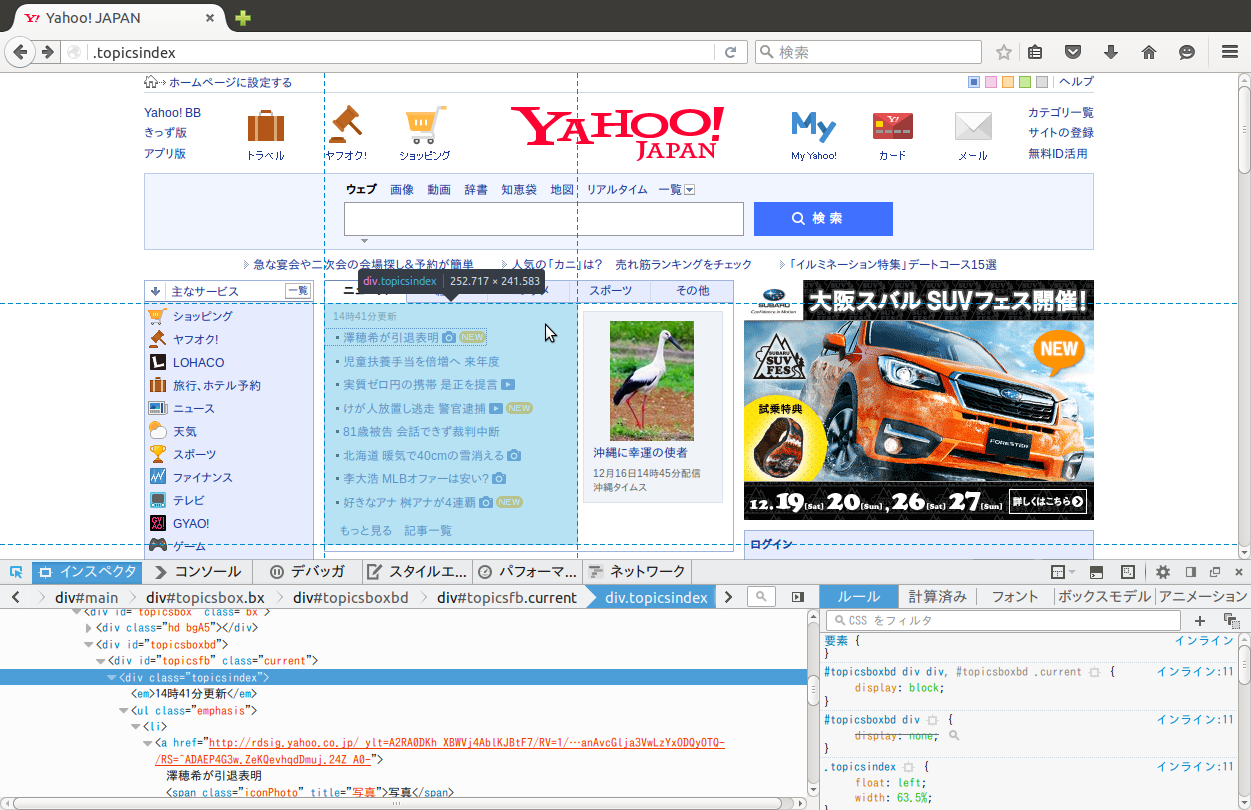Click the shopping cart icon (ショッピング)
The height and width of the screenshot is (810, 1251).
tap(424, 127)
